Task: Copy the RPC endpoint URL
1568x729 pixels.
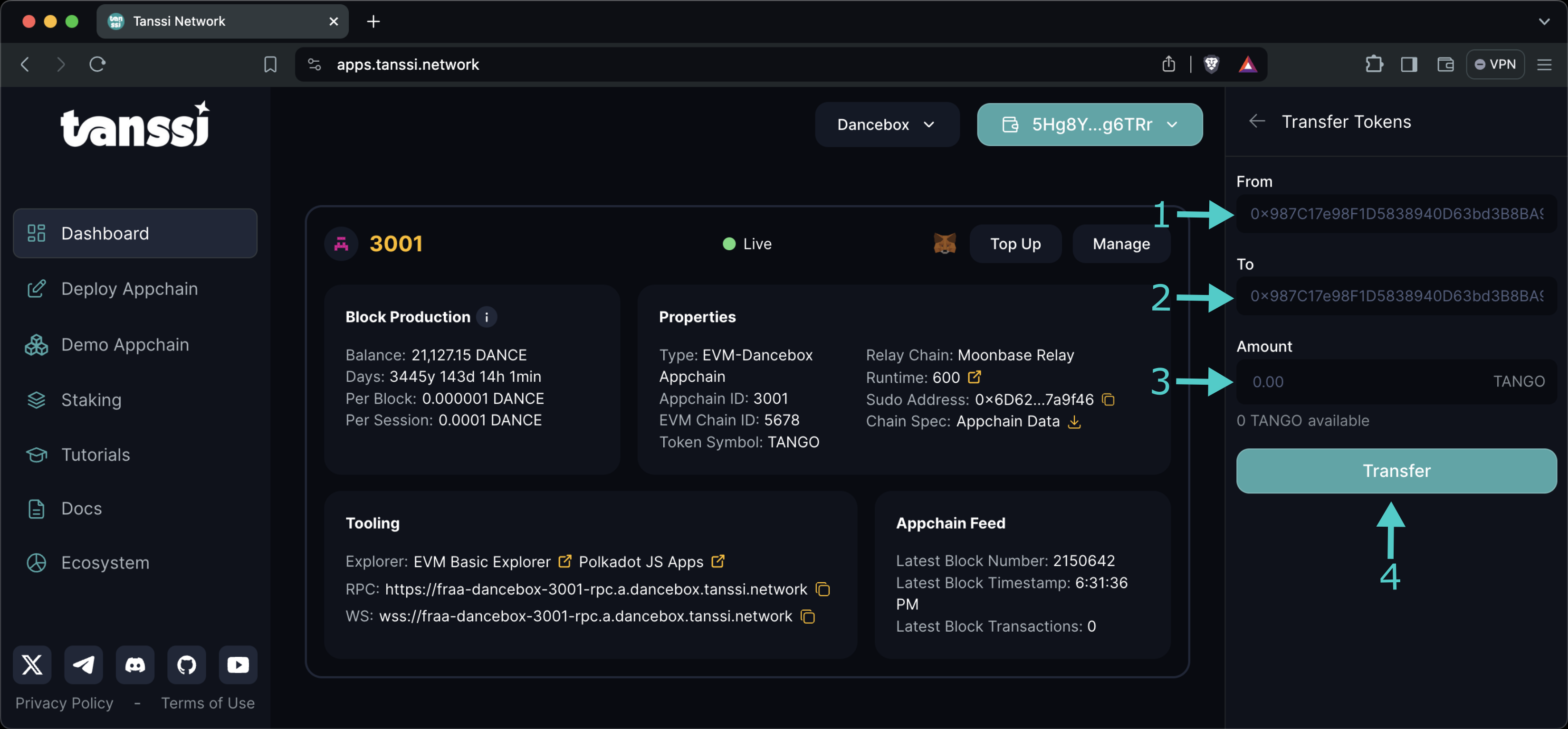Action: click(x=823, y=589)
